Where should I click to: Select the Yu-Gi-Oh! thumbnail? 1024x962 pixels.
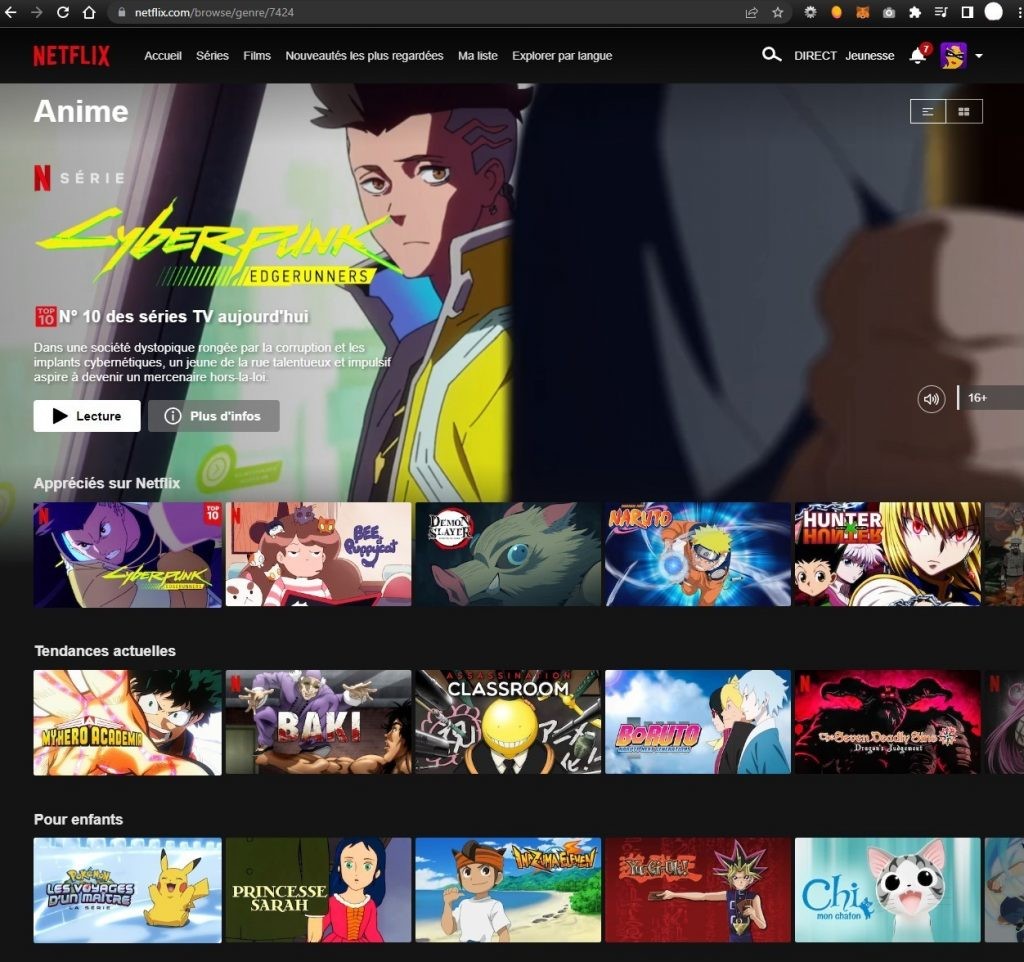[x=697, y=890]
